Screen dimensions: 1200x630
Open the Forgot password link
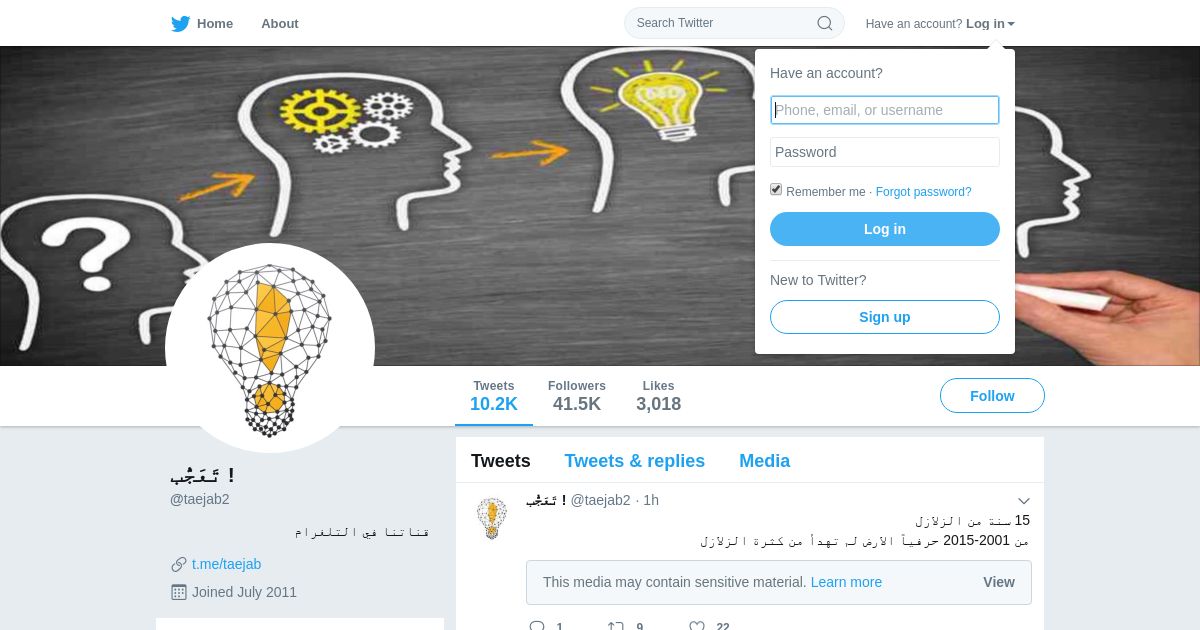coord(924,192)
